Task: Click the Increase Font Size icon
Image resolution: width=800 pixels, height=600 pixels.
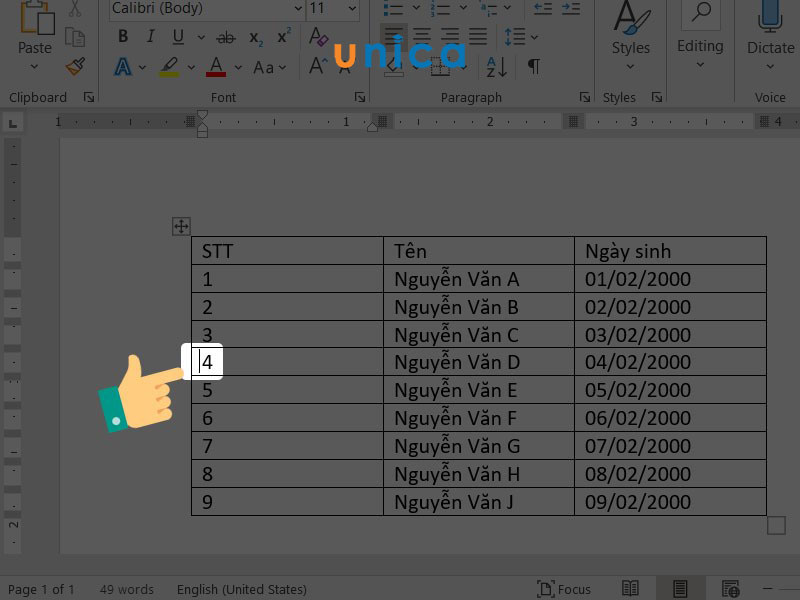Action: pyautogui.click(x=317, y=66)
